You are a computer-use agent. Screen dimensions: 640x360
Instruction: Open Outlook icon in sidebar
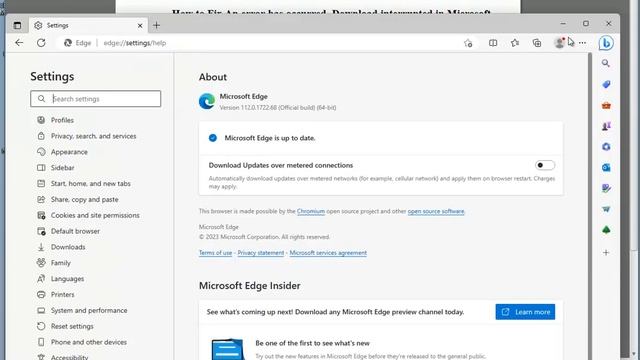pyautogui.click(x=606, y=167)
